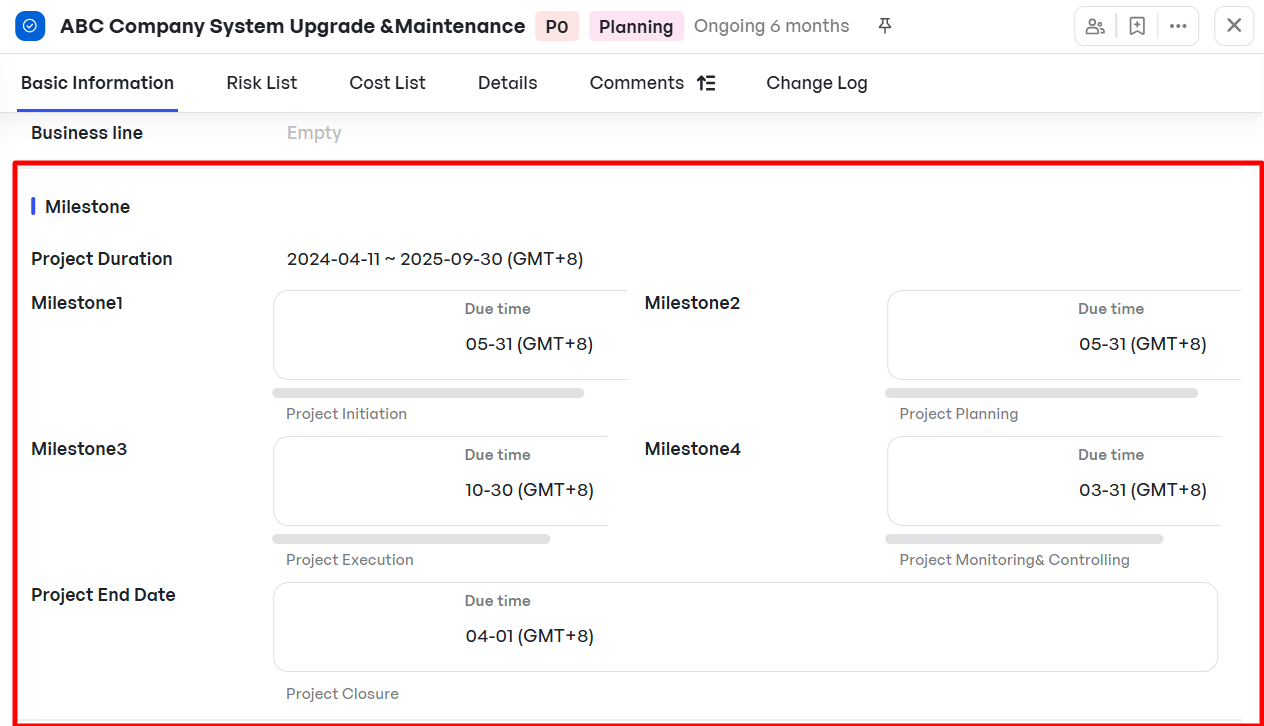View the Change Log tab

(x=817, y=83)
